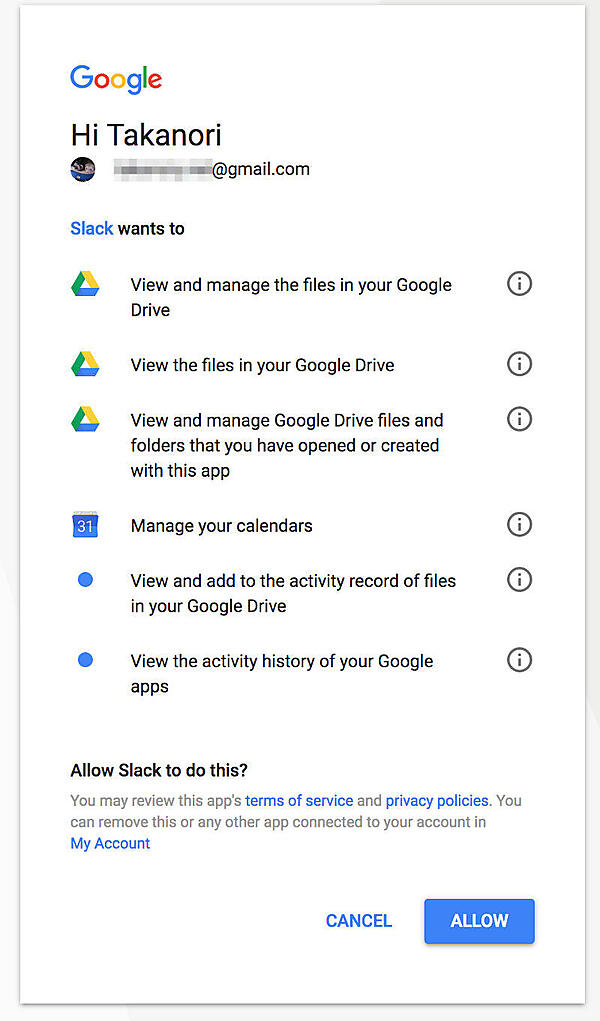Expand info for view files in Google Drive

pyautogui.click(x=519, y=363)
